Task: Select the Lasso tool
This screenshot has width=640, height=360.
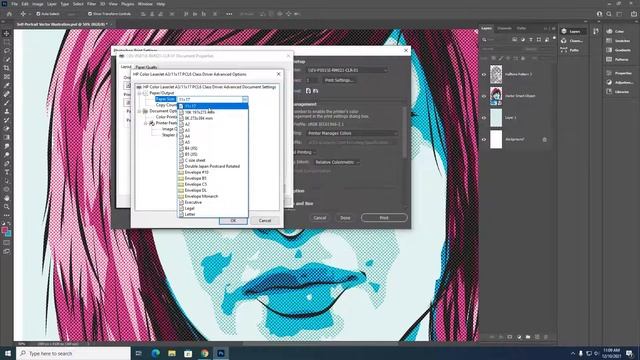Action: 7,51
